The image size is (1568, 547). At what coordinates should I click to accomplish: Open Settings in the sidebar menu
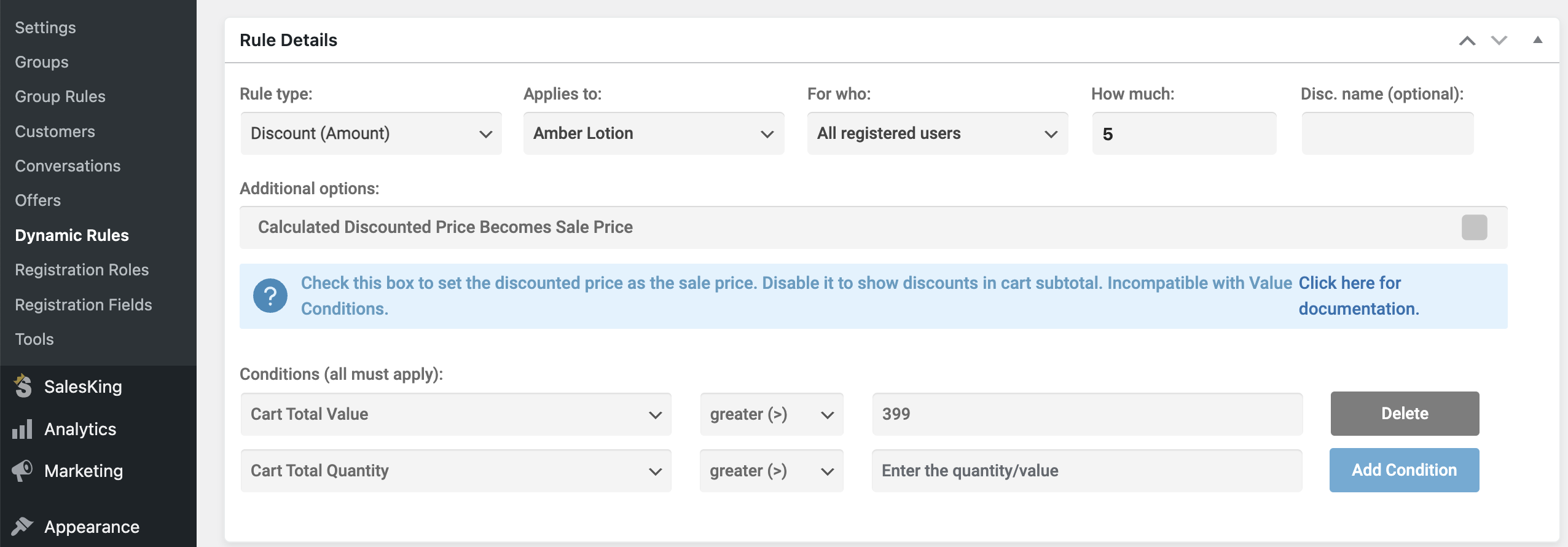[45, 28]
